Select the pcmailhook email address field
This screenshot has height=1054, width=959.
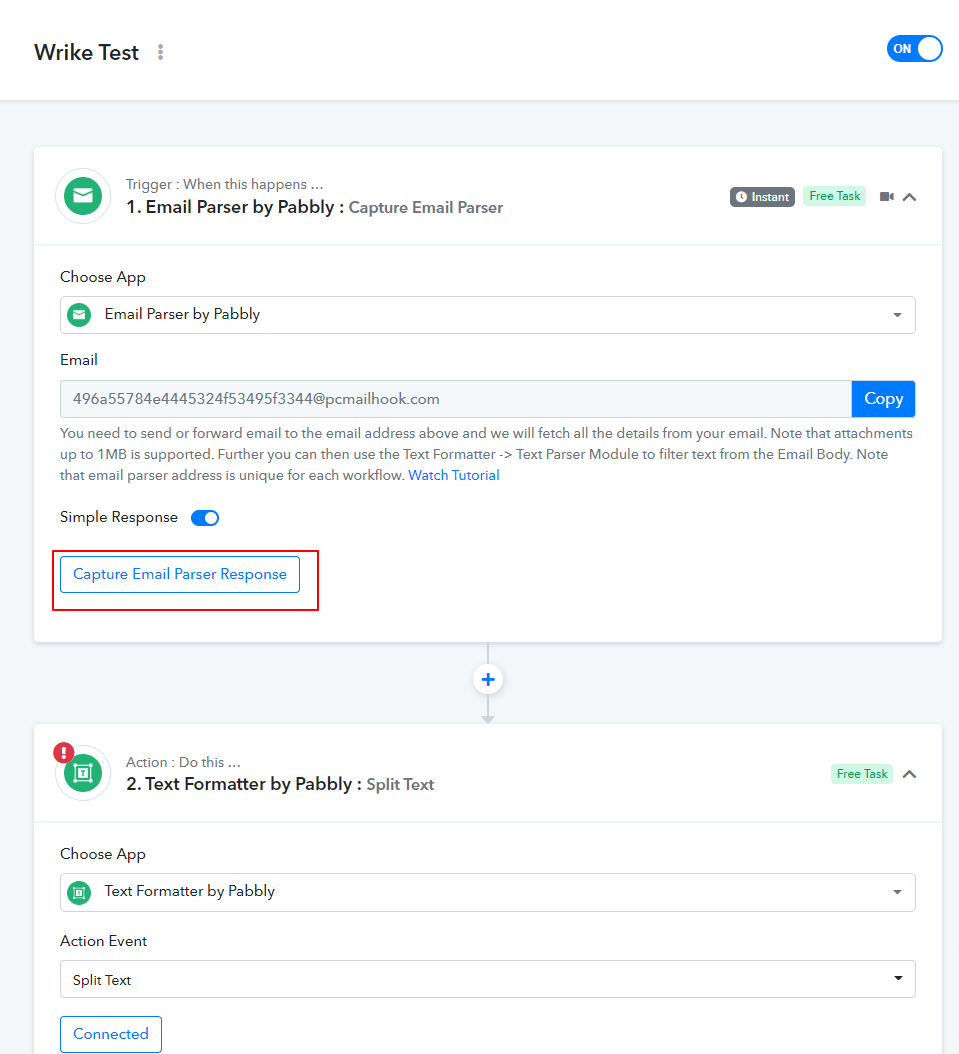(x=456, y=399)
